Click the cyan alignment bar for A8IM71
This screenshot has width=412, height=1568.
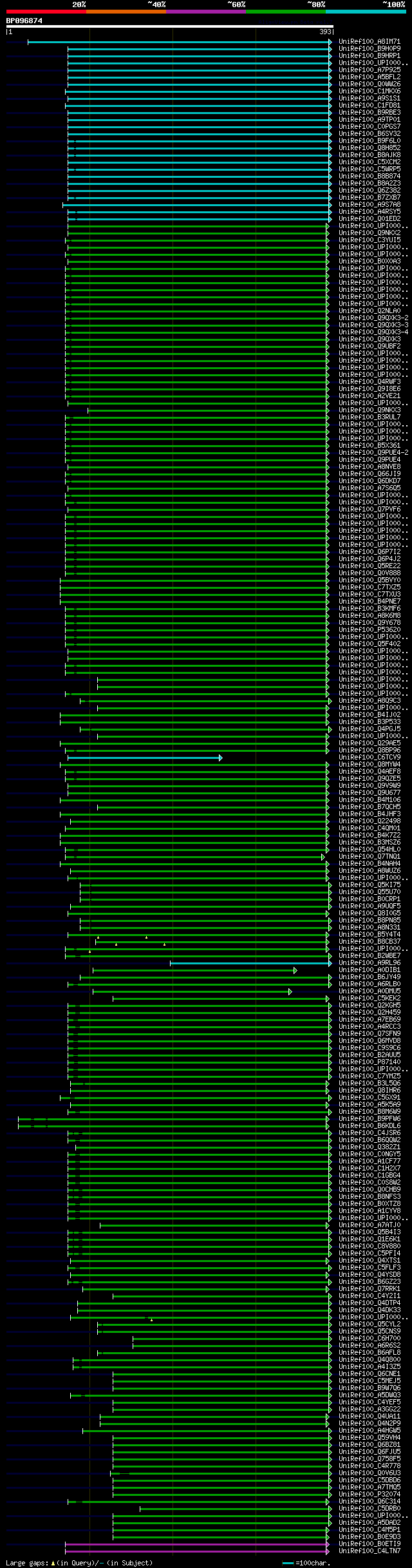point(180,42)
